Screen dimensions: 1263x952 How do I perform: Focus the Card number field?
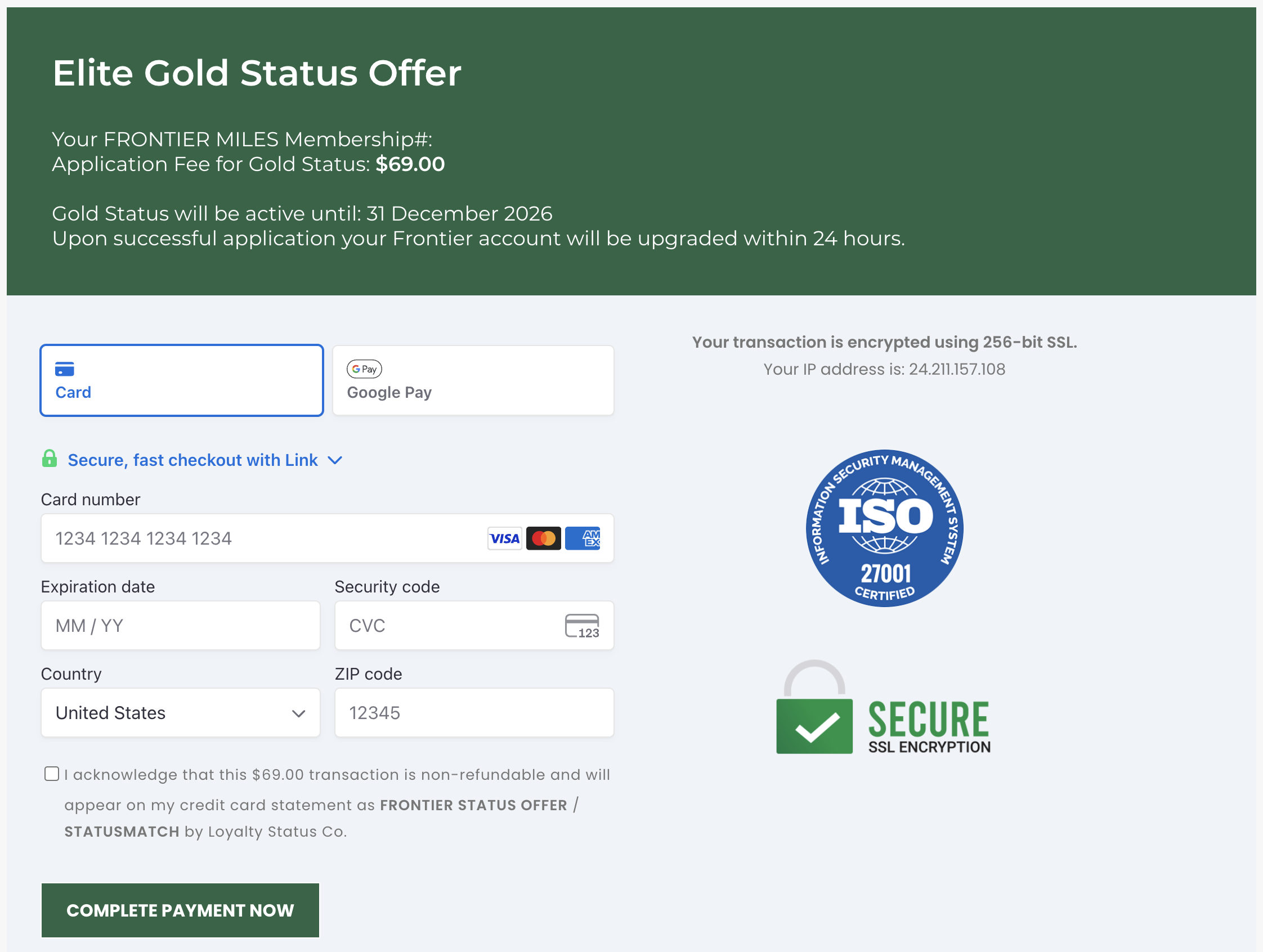pos(263,538)
